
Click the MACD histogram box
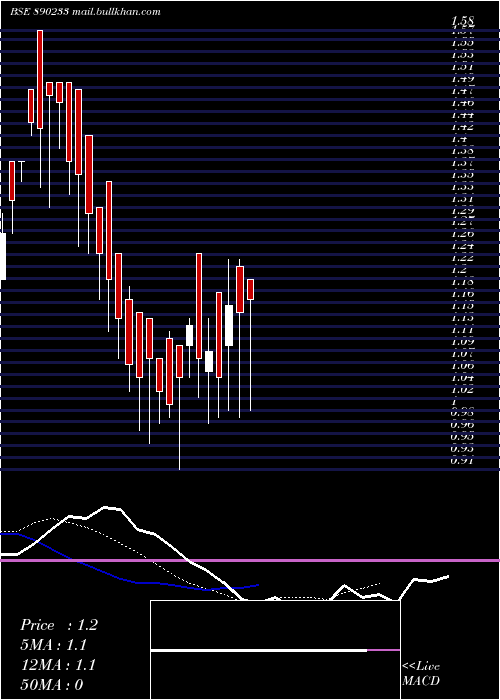pos(275,650)
